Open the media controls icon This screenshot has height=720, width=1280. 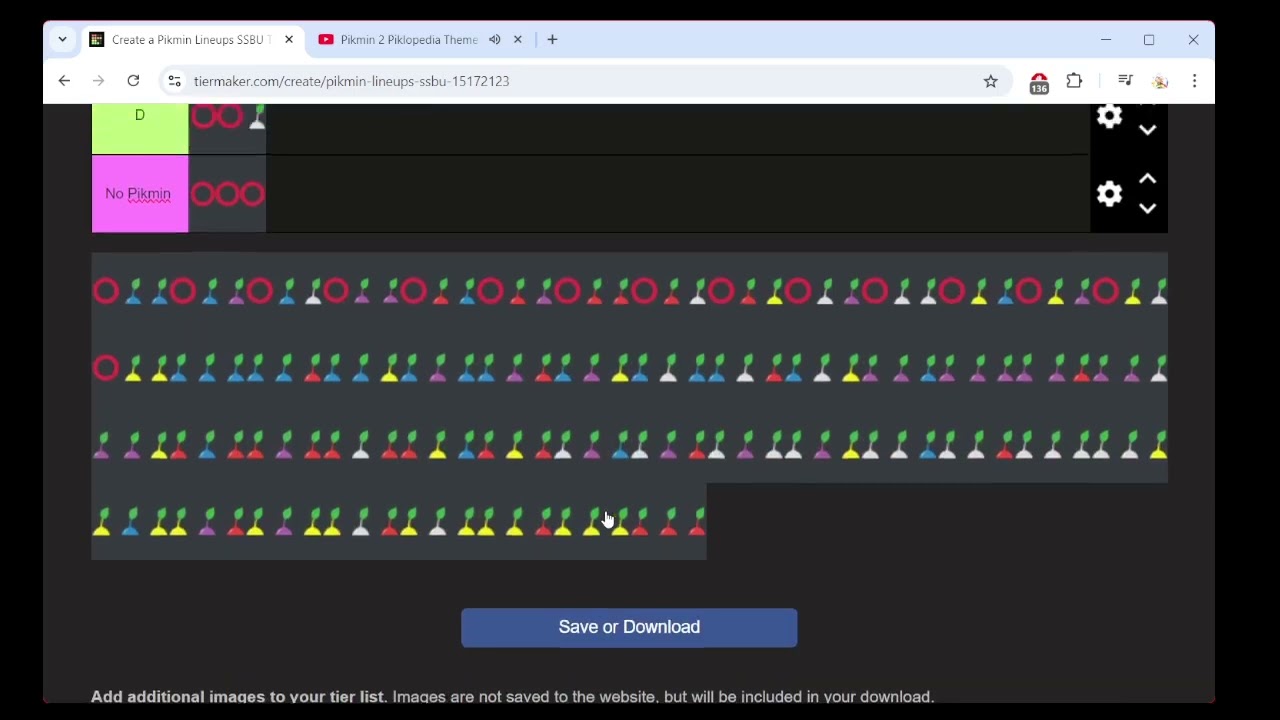[1125, 81]
